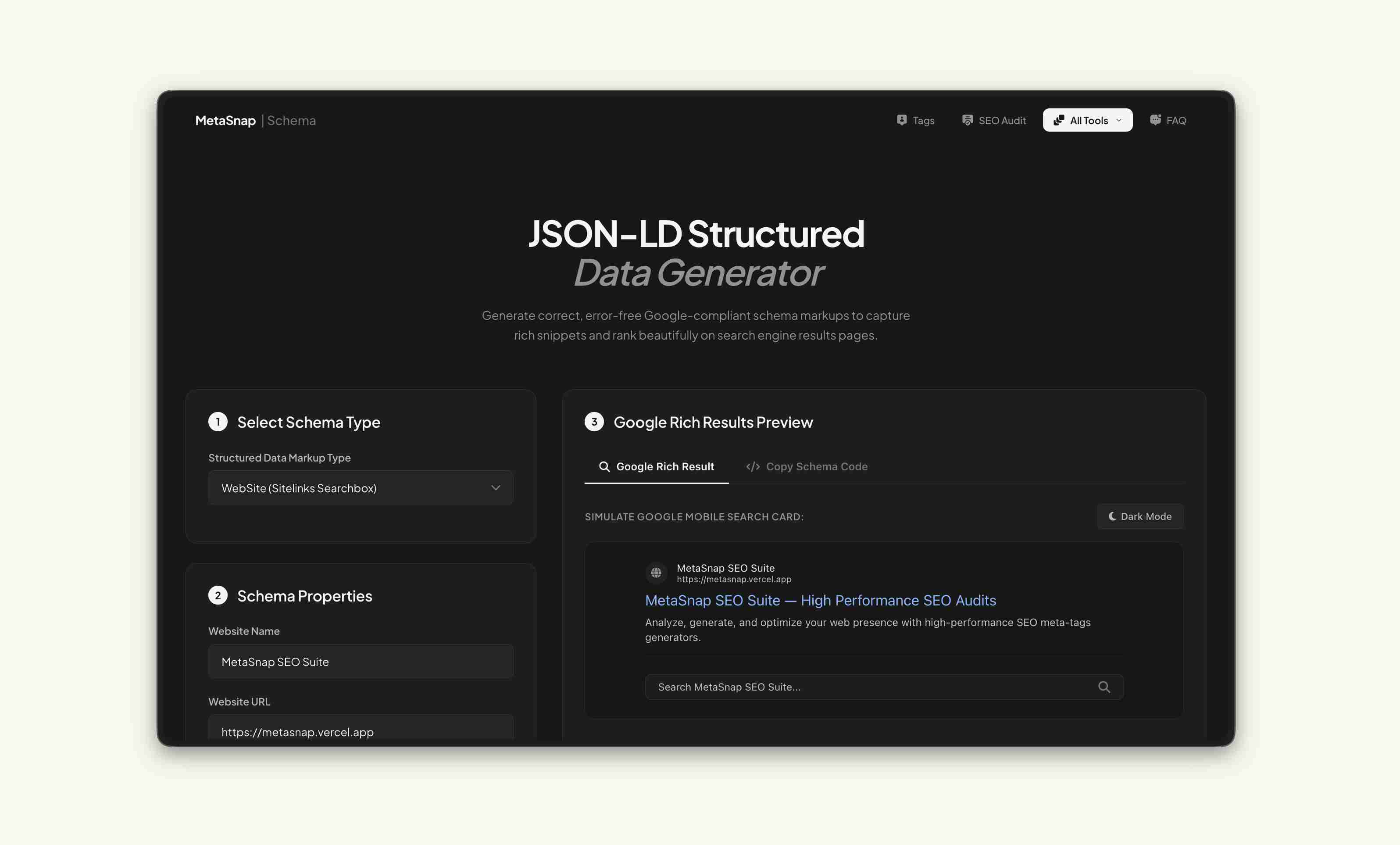
Task: Switch to the Google Rich Result tab
Action: [x=656, y=466]
